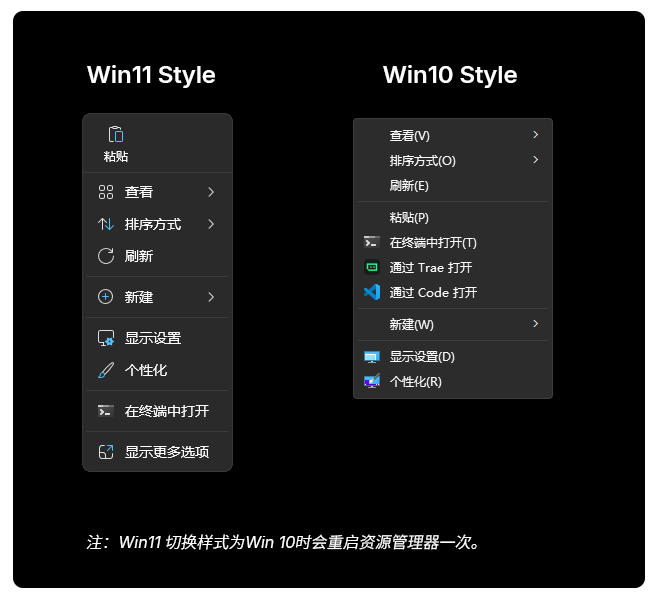Open 个性化(R) in the Win10 menu
Viewport: 656px width, 604px height.
(453, 381)
